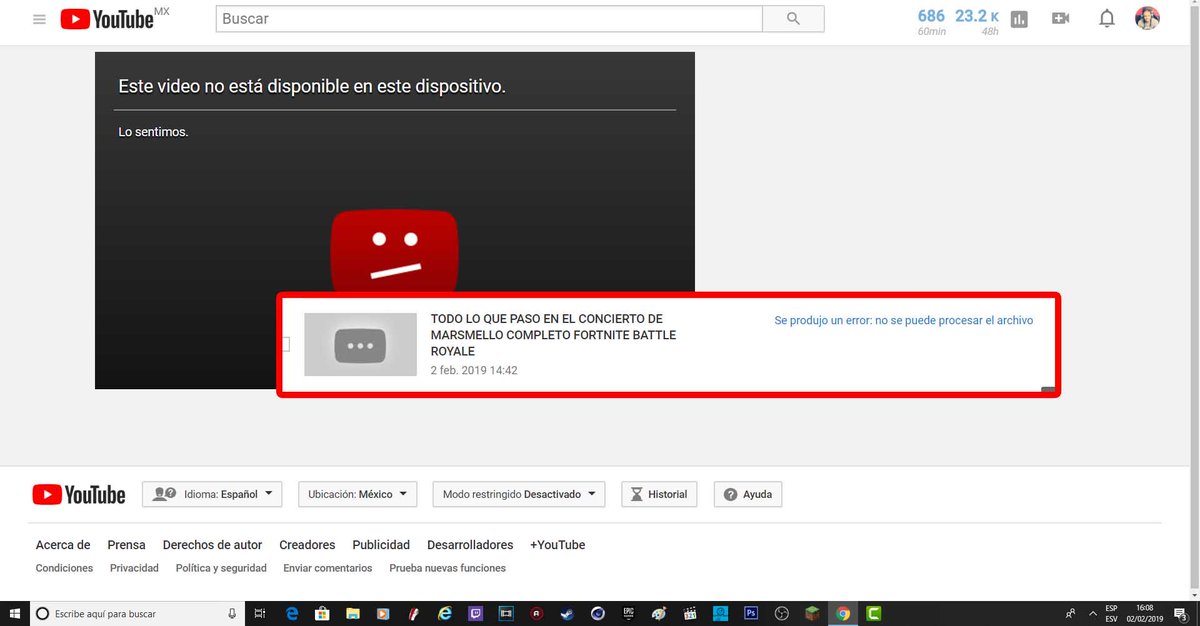
Task: Open Epic Games Launcher from the taskbar
Action: tap(629, 613)
